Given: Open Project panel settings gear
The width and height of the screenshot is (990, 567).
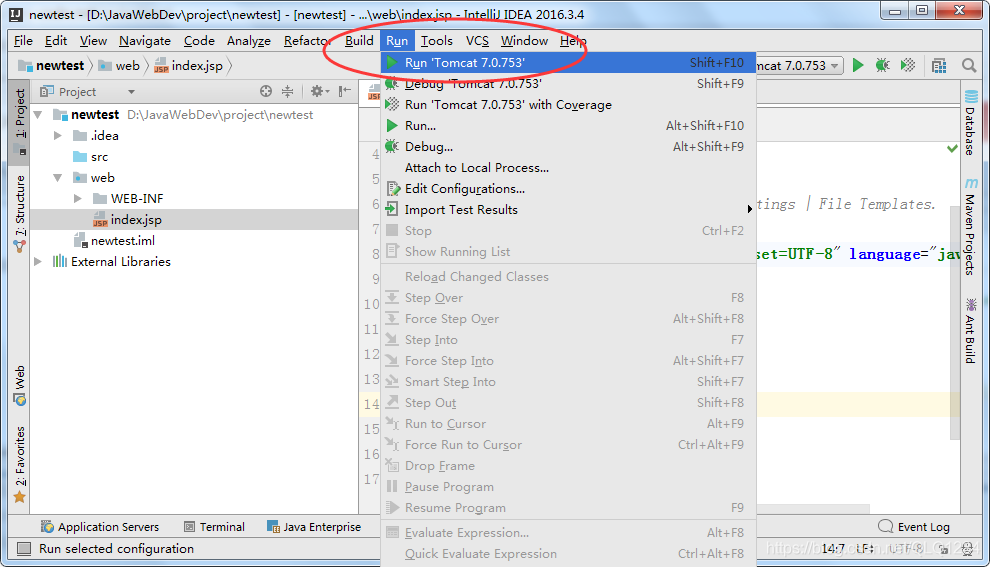Looking at the screenshot, I should pos(317,92).
